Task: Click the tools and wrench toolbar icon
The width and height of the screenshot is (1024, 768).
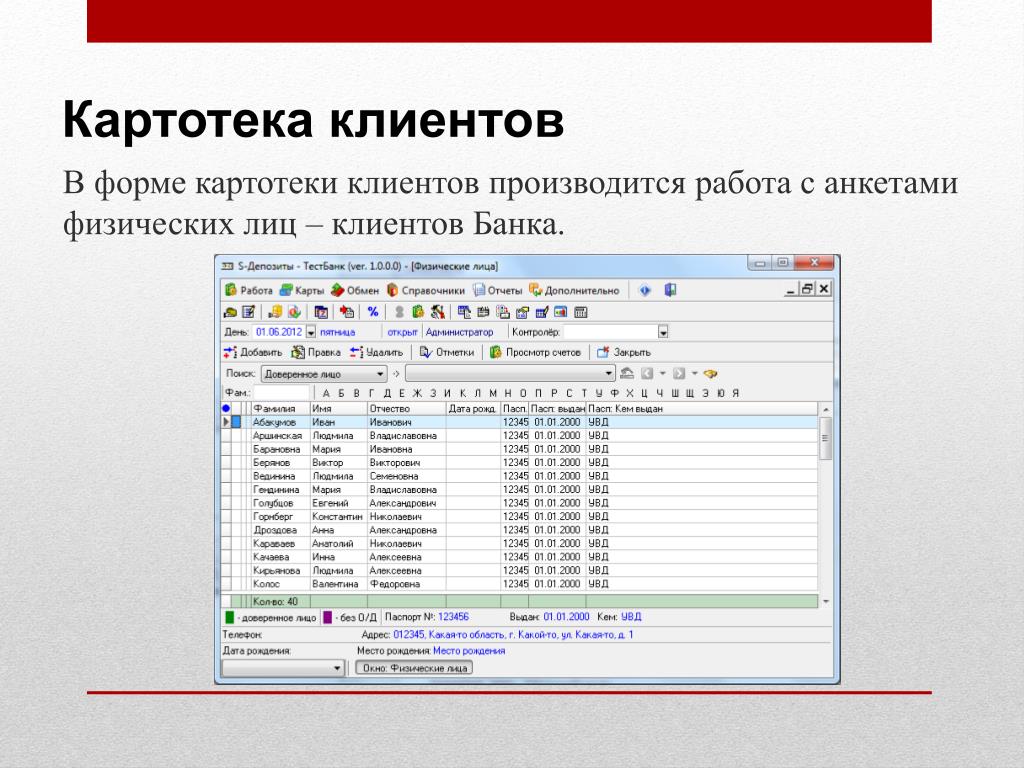Action: pyautogui.click(x=438, y=312)
